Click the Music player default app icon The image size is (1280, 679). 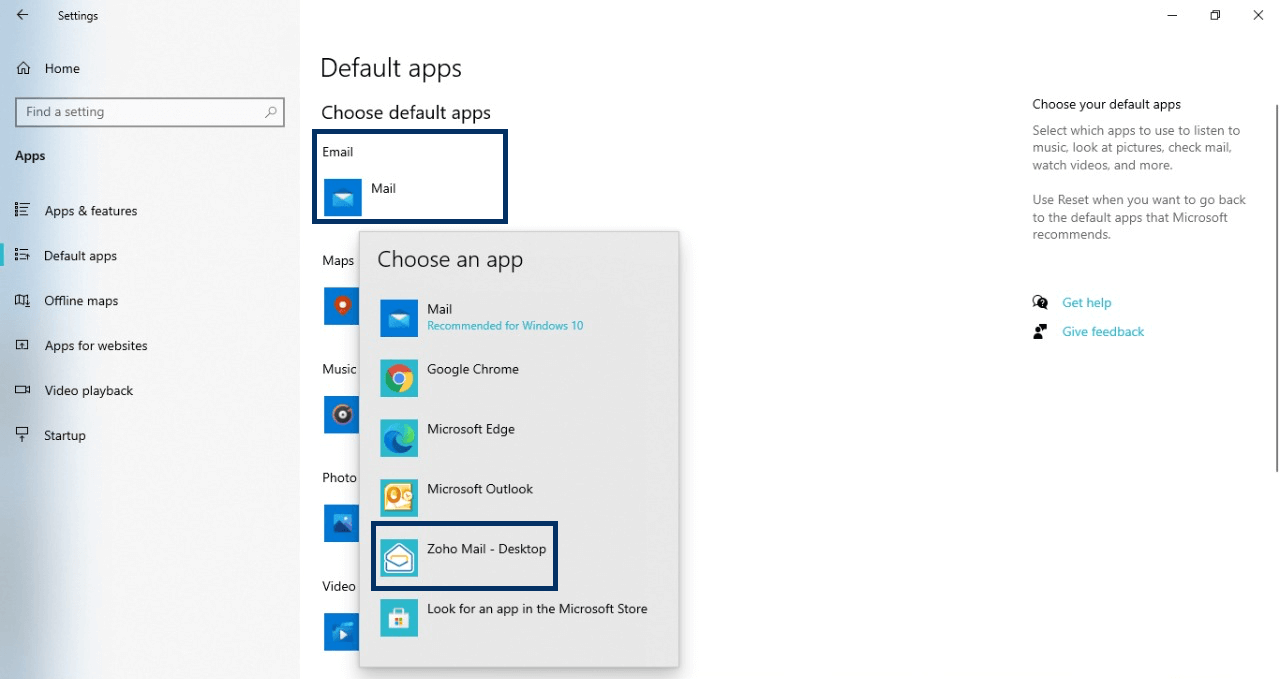pyautogui.click(x=341, y=414)
